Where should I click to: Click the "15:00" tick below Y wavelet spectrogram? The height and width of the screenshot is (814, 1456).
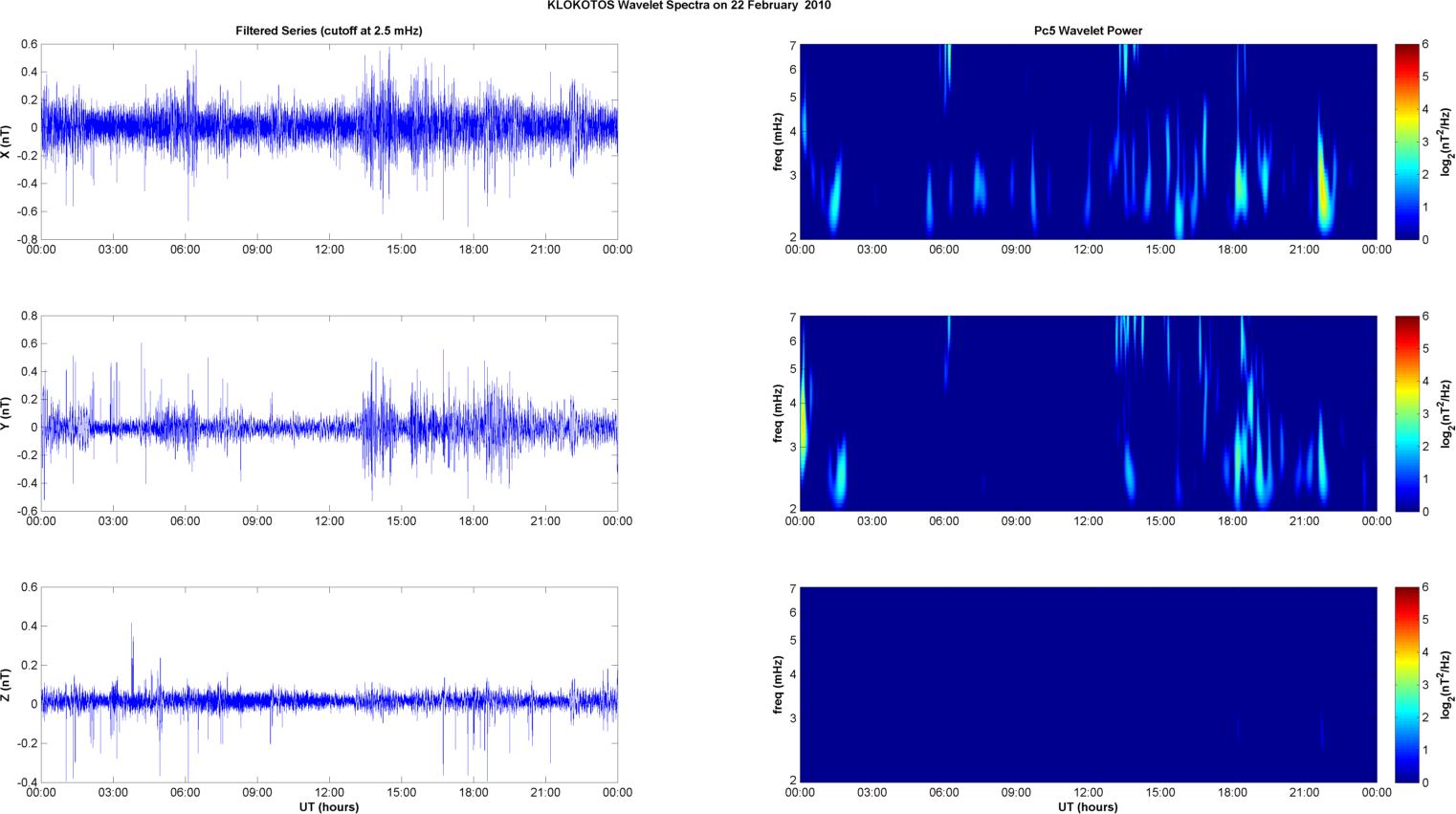coord(1160,521)
